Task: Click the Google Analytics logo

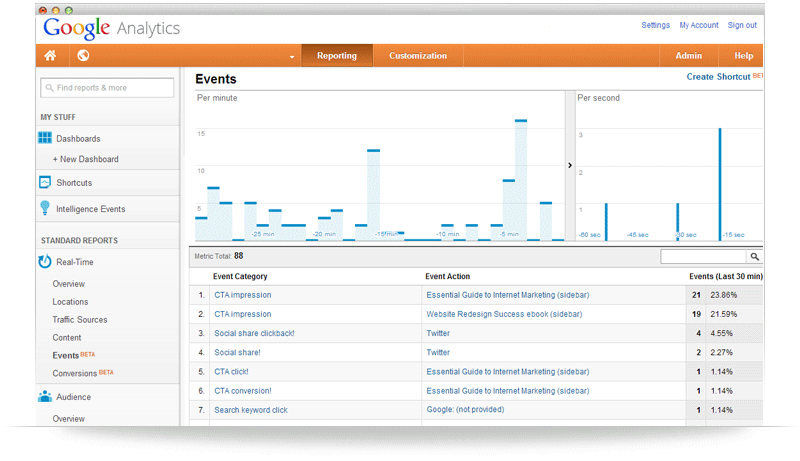Action: [x=111, y=28]
